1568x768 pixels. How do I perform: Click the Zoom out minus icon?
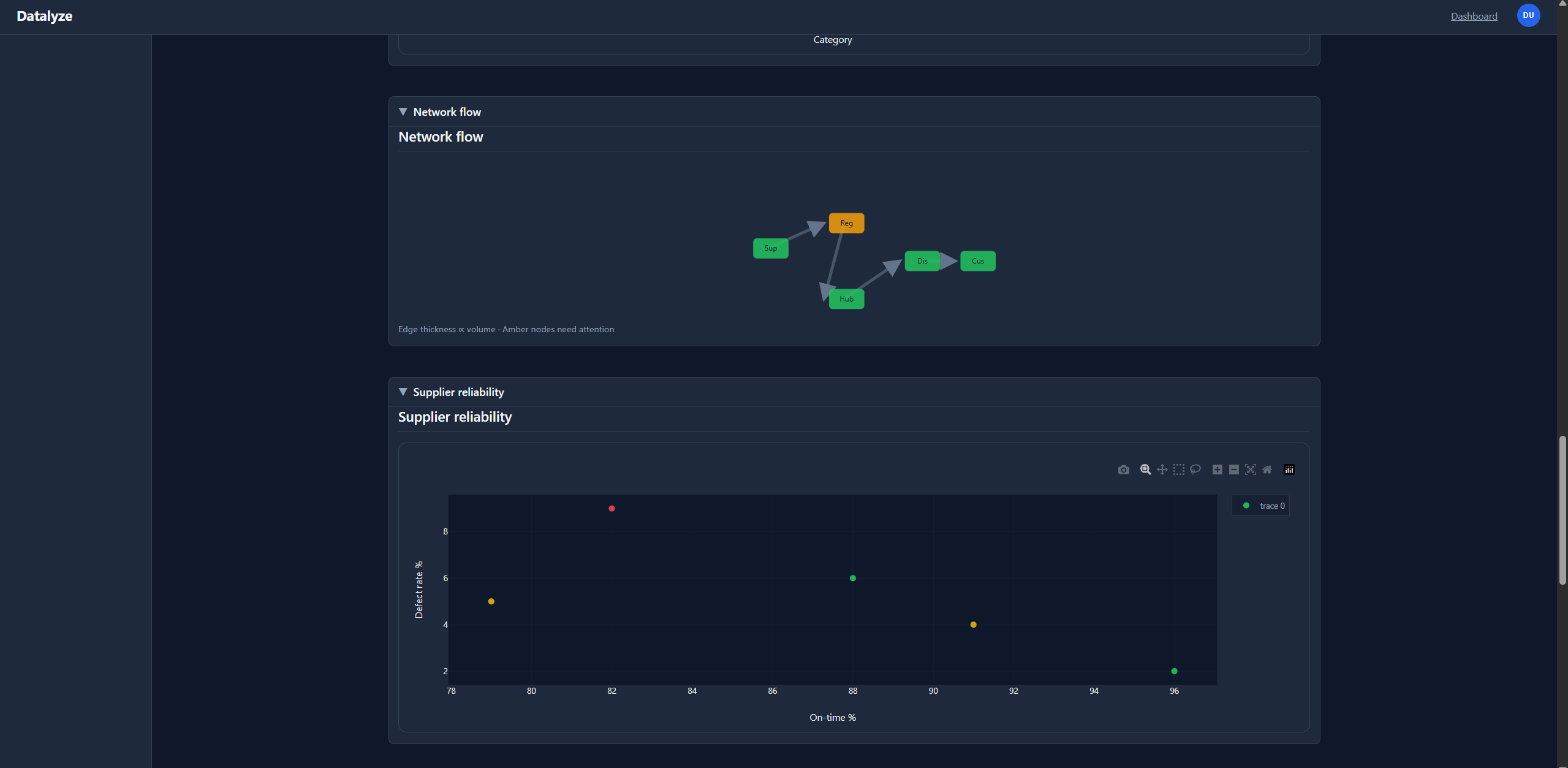click(1233, 470)
